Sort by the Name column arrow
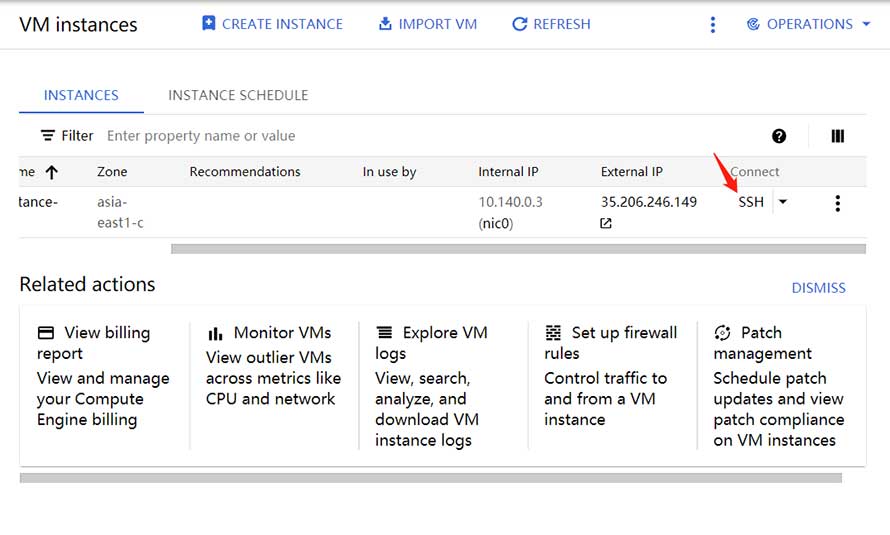 (52, 172)
